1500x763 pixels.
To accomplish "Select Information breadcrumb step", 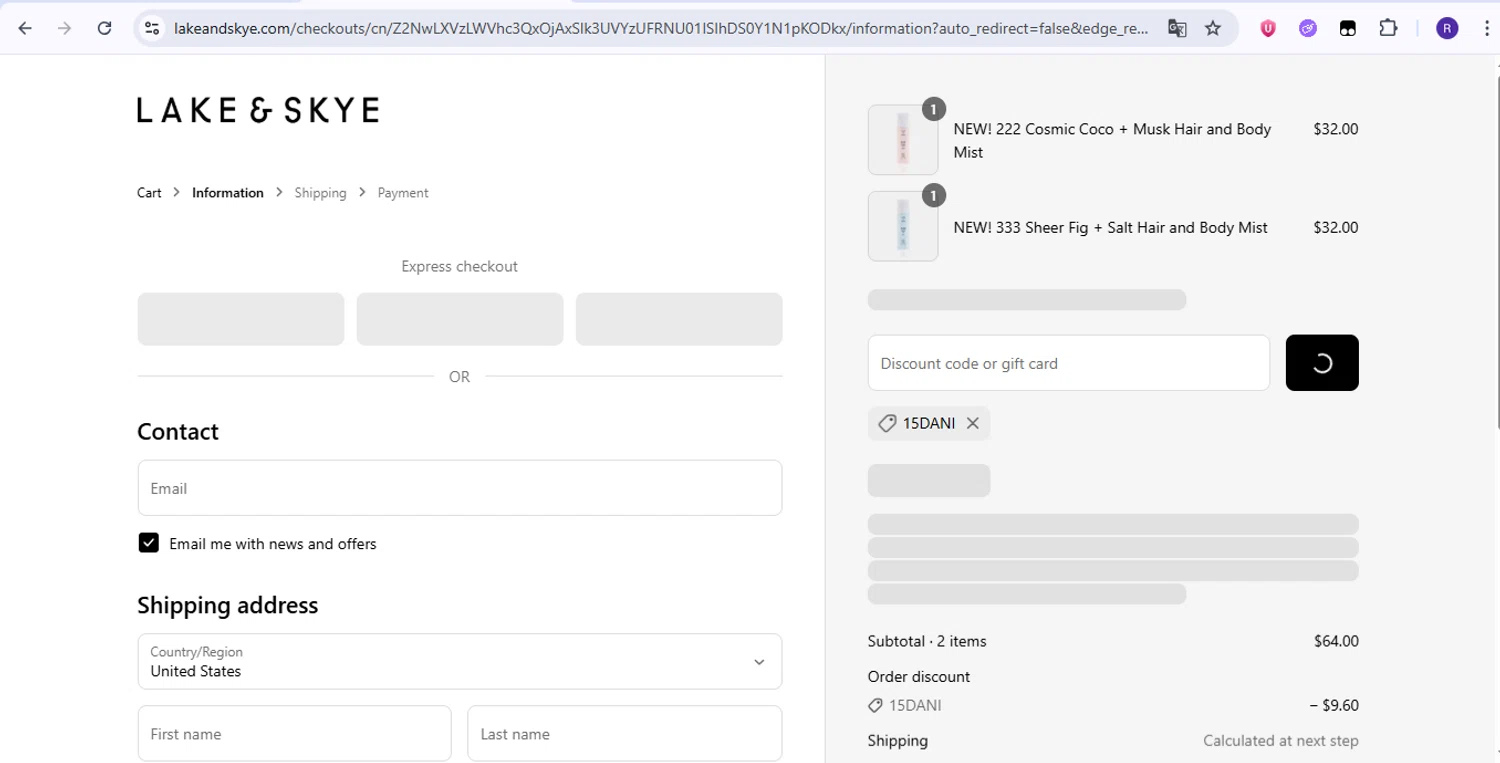I will pos(228,193).
